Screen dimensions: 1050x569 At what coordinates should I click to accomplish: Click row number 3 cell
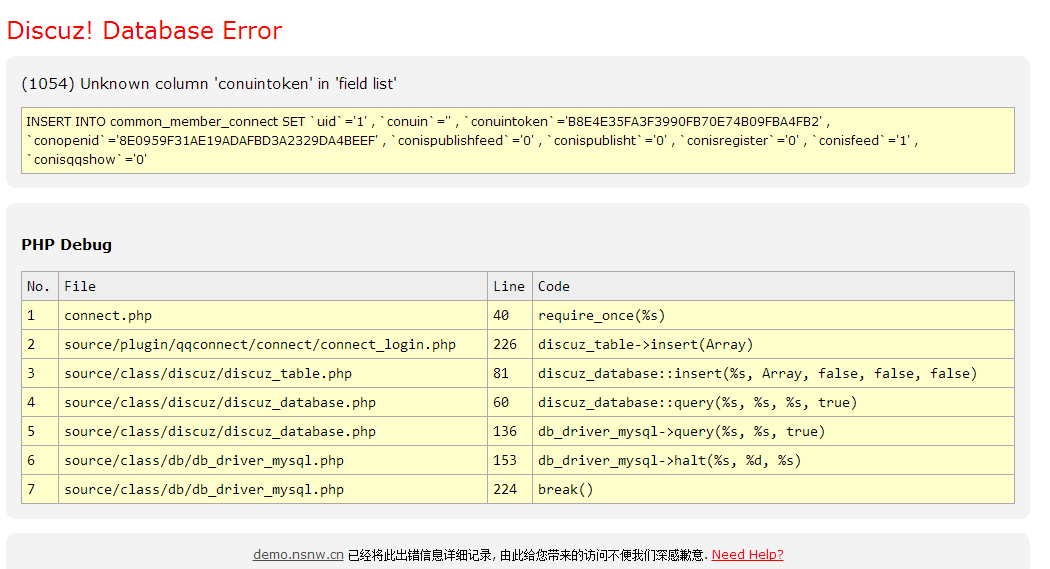tap(40, 374)
